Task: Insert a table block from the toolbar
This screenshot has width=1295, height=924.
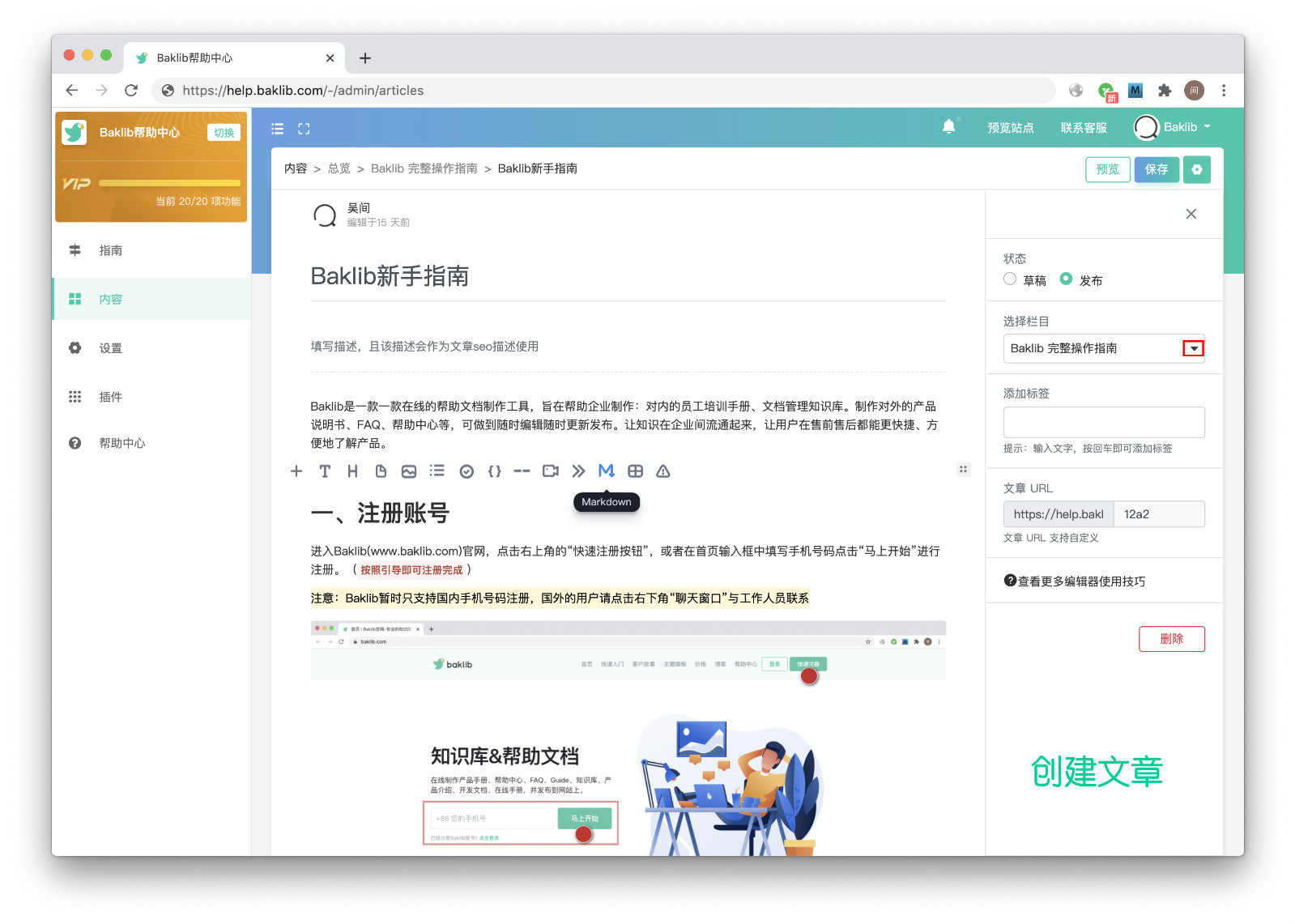Action: (636, 471)
